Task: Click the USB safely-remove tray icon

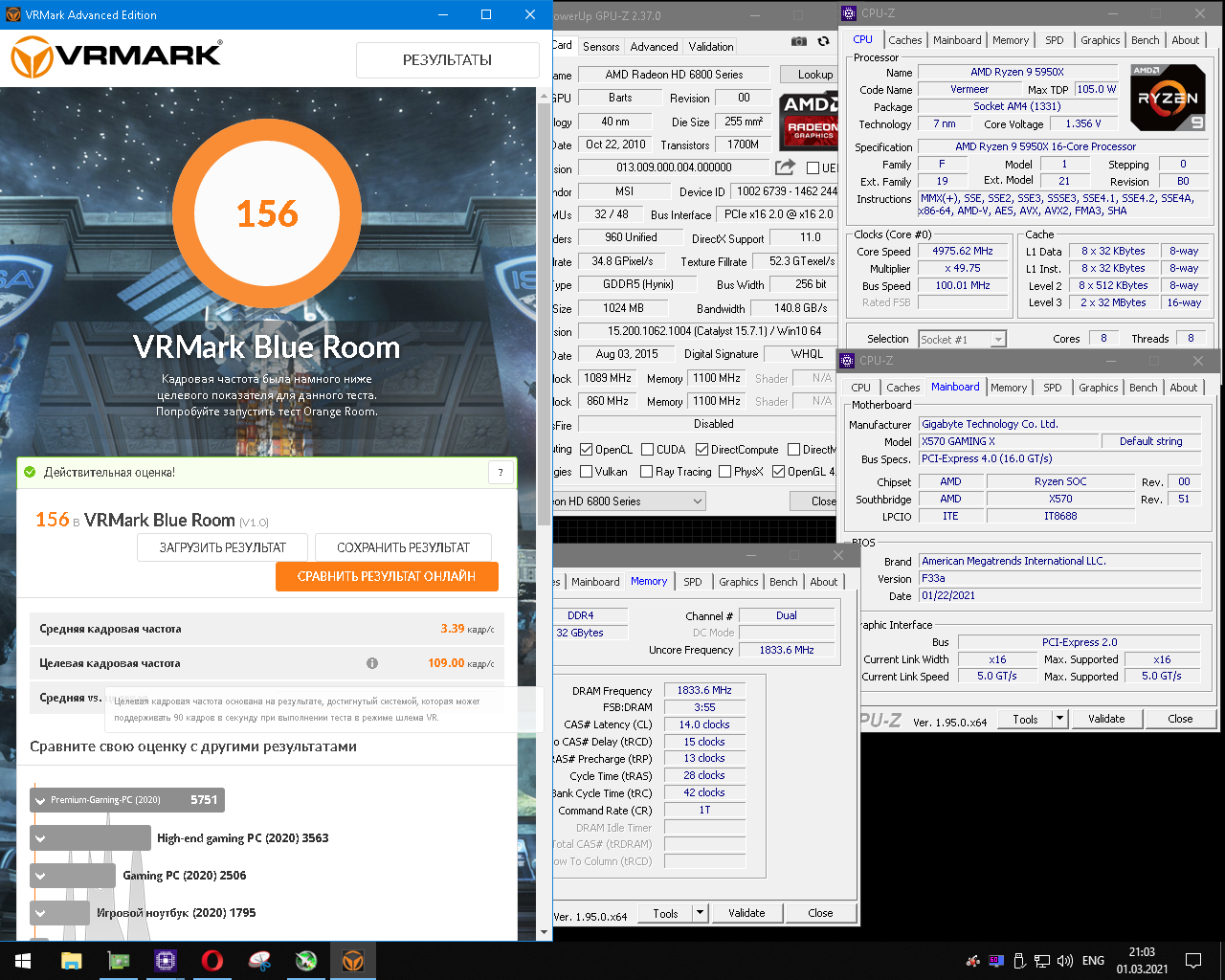Action: coord(1019,961)
